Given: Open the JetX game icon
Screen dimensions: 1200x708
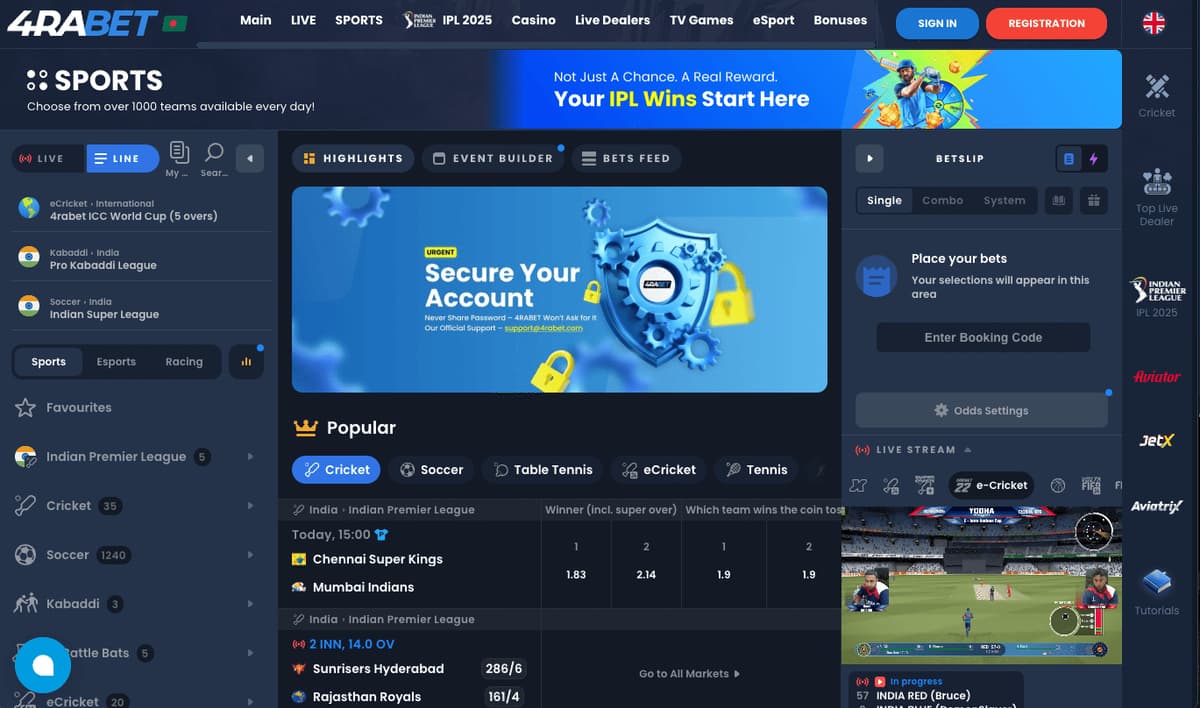Looking at the screenshot, I should (x=1156, y=441).
